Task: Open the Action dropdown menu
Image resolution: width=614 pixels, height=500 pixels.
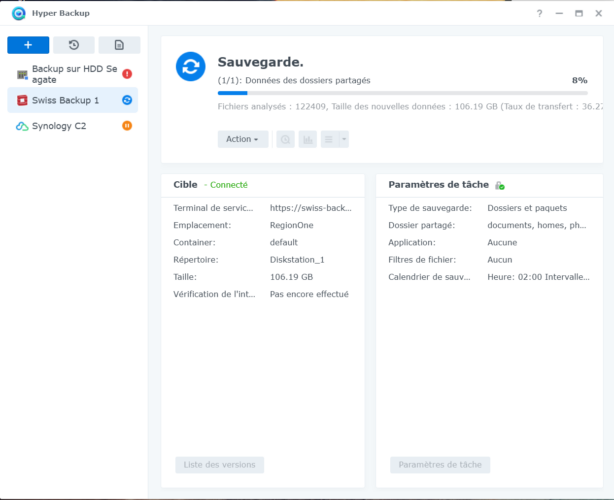Action: coord(243,139)
